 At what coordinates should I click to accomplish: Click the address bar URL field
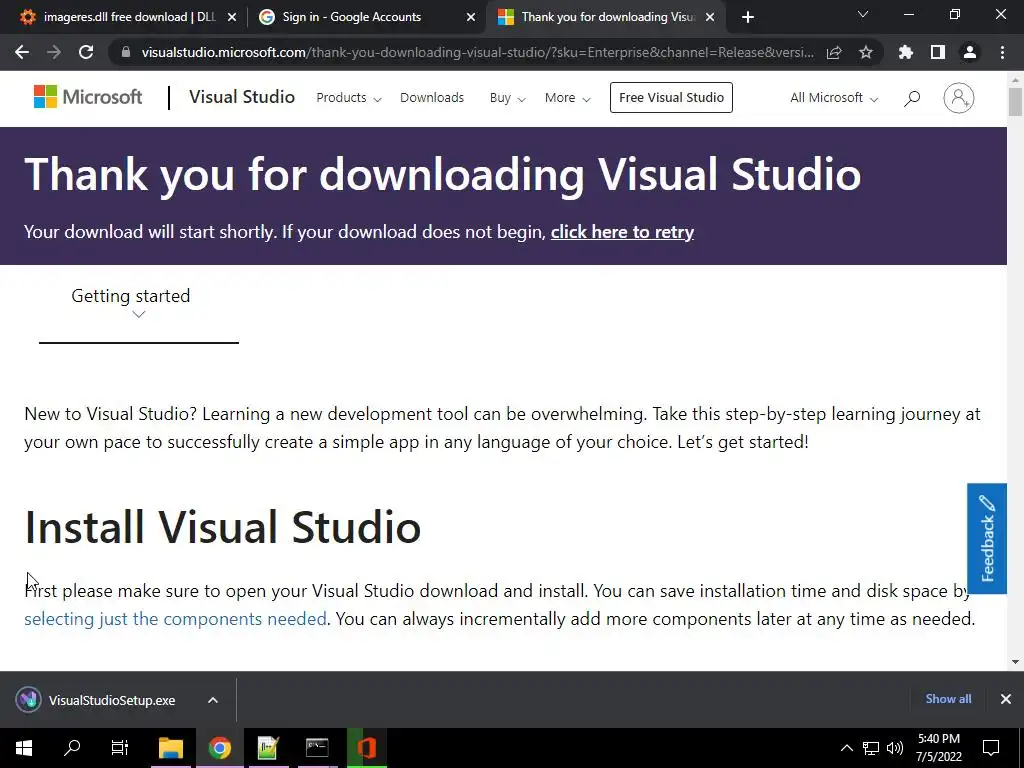coord(477,52)
